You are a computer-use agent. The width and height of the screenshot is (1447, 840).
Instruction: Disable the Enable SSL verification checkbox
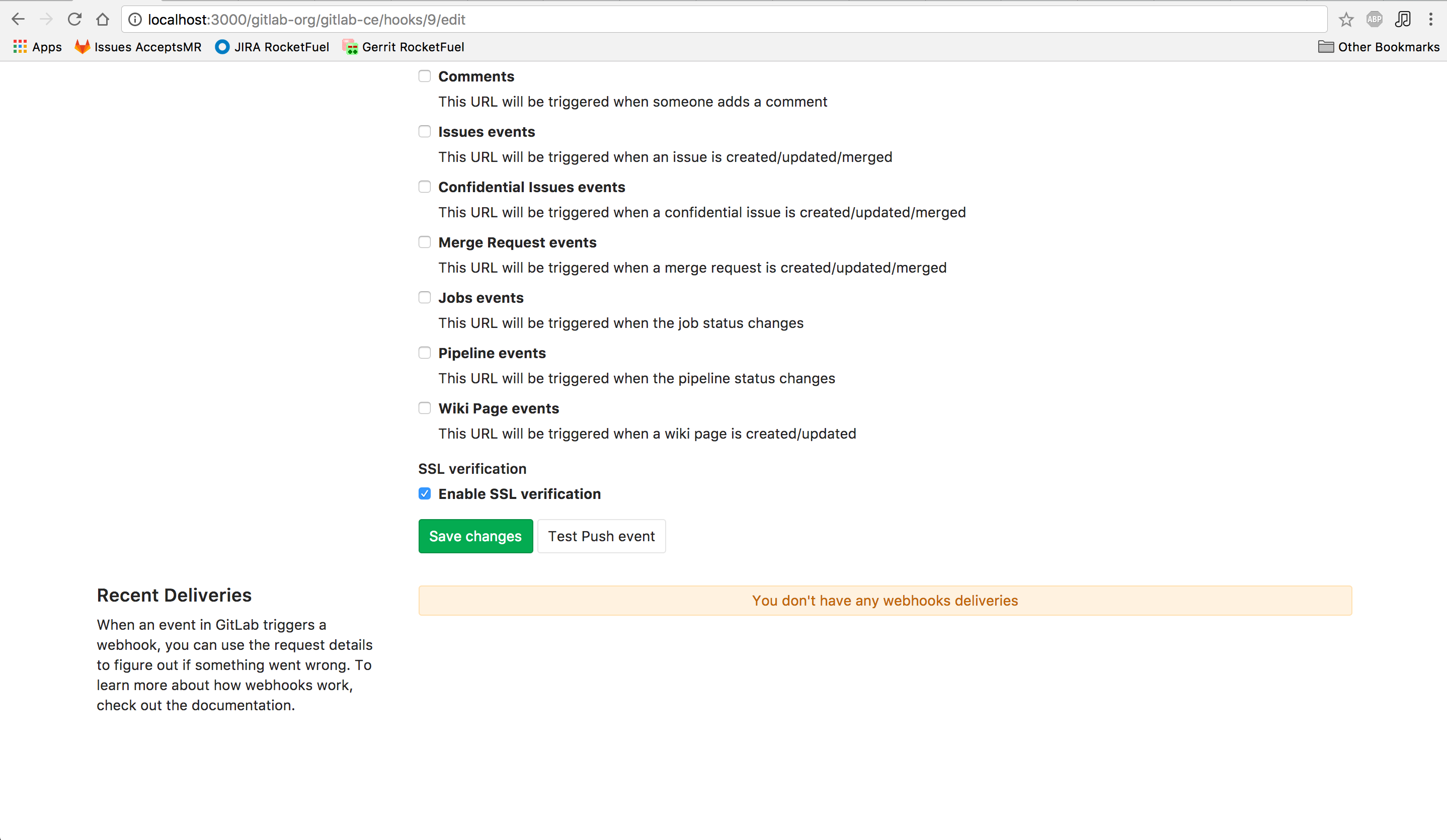coord(424,494)
